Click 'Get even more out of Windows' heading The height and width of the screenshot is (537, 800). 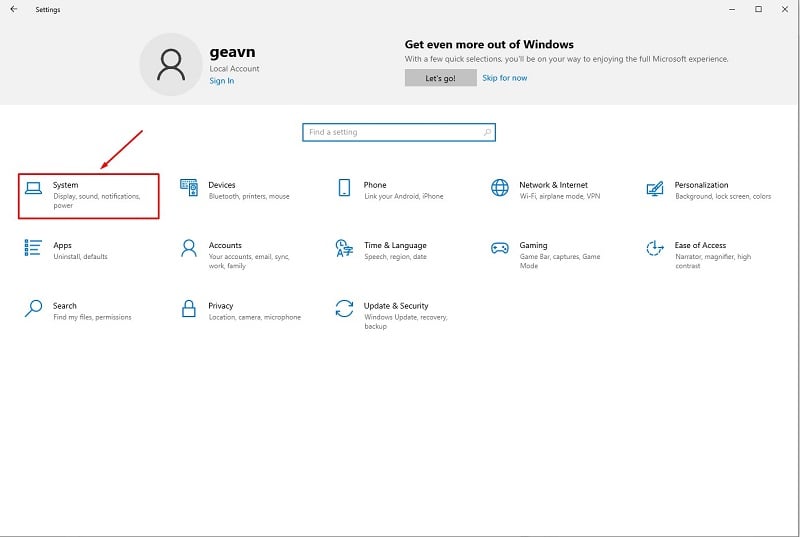(x=489, y=44)
